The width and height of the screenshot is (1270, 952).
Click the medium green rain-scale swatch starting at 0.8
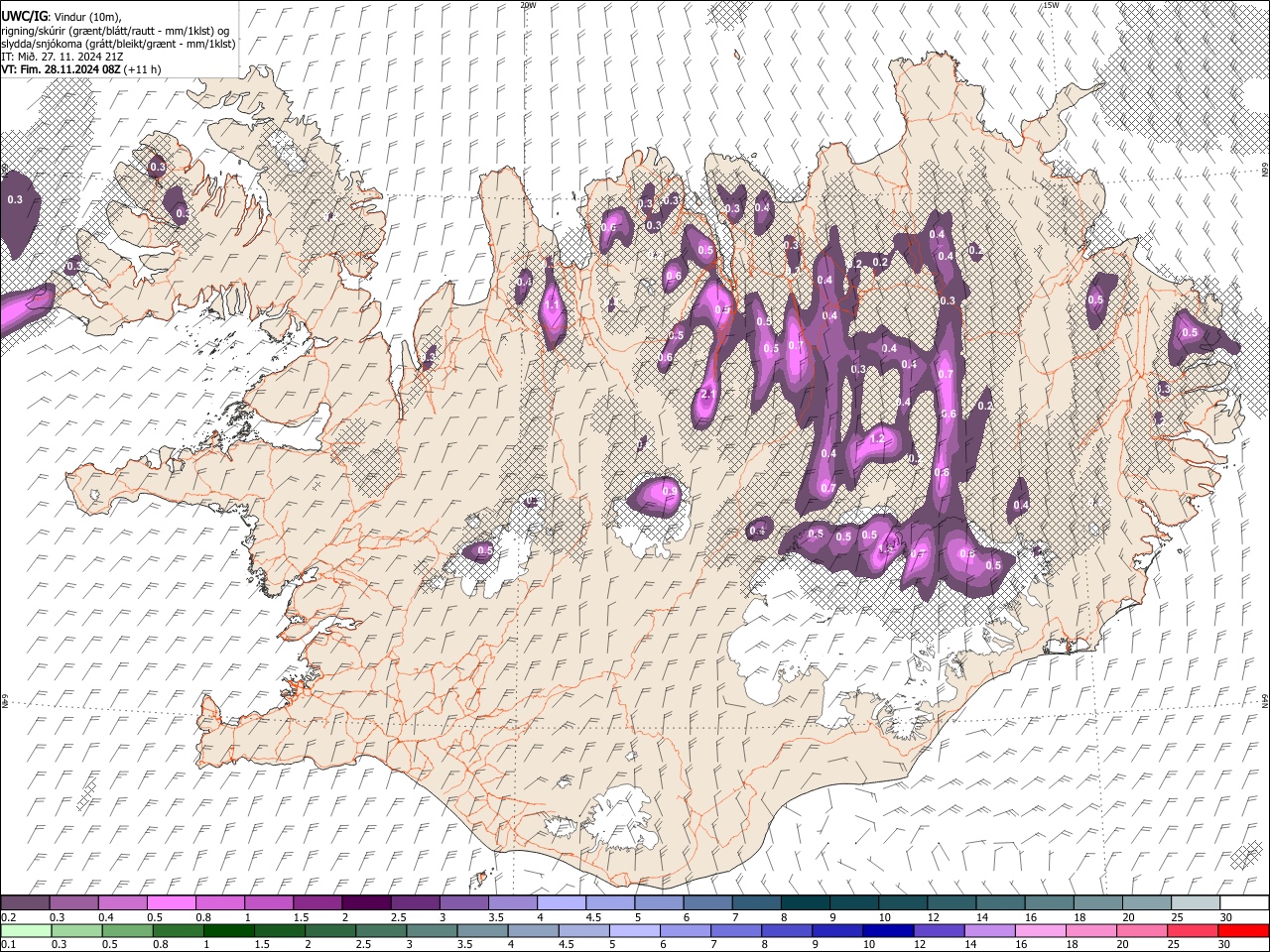178,930
